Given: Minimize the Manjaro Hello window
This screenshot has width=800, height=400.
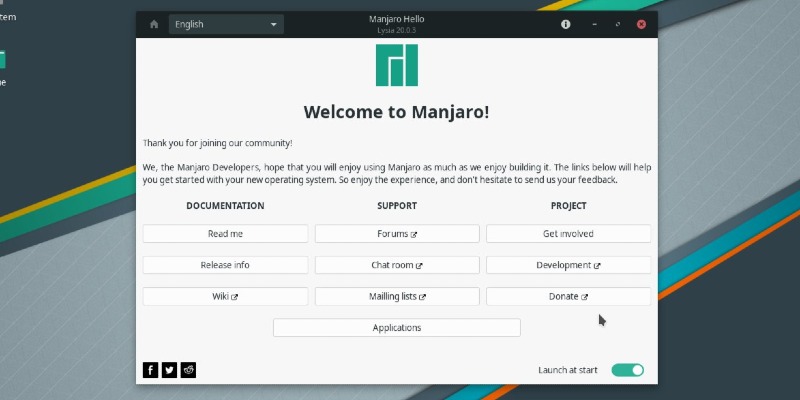Looking at the screenshot, I should (x=595, y=24).
